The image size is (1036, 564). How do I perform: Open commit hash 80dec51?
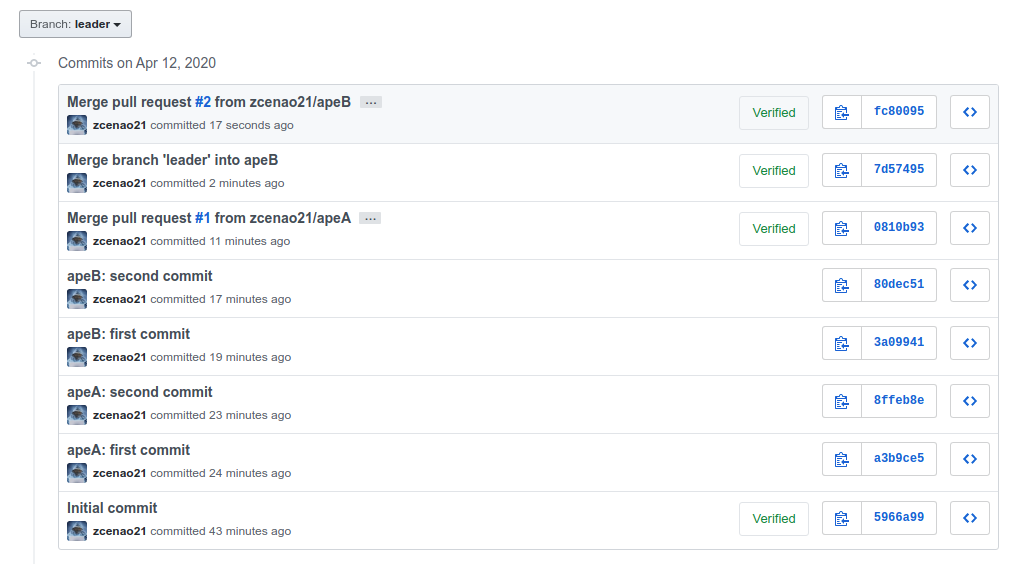pos(899,285)
